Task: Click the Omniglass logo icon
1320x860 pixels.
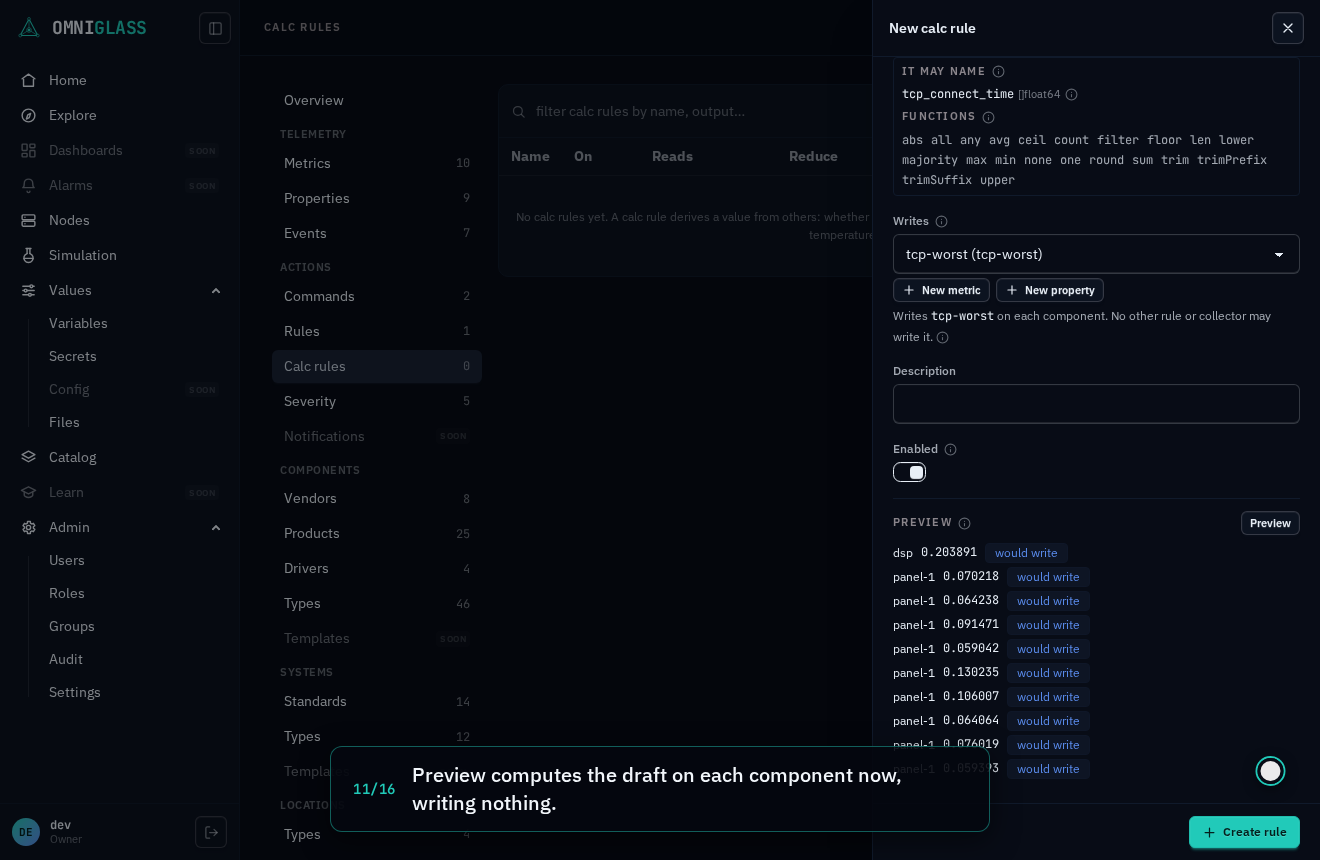Action: click(29, 28)
